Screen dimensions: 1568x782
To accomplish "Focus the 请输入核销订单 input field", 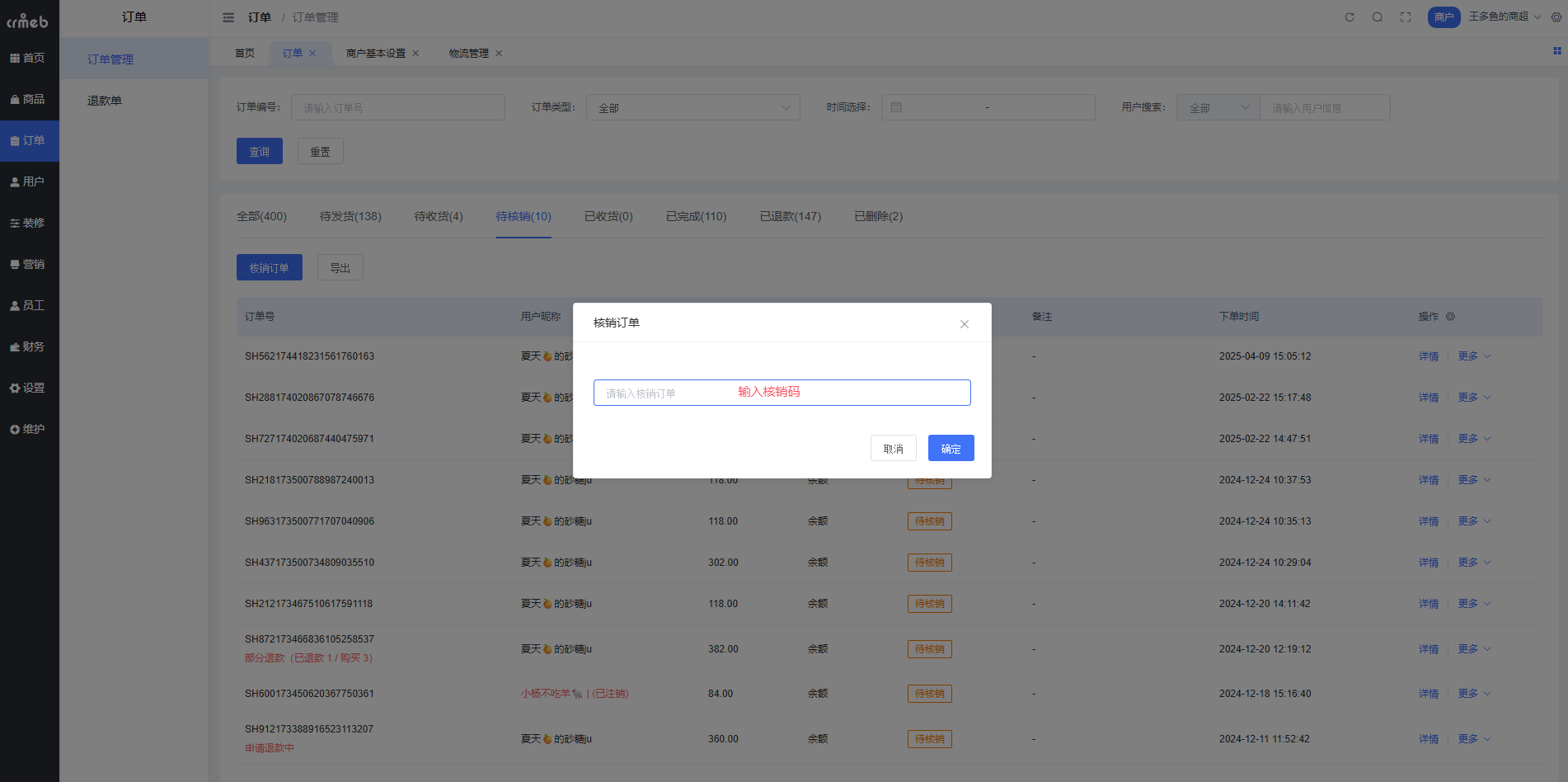I will click(x=782, y=393).
